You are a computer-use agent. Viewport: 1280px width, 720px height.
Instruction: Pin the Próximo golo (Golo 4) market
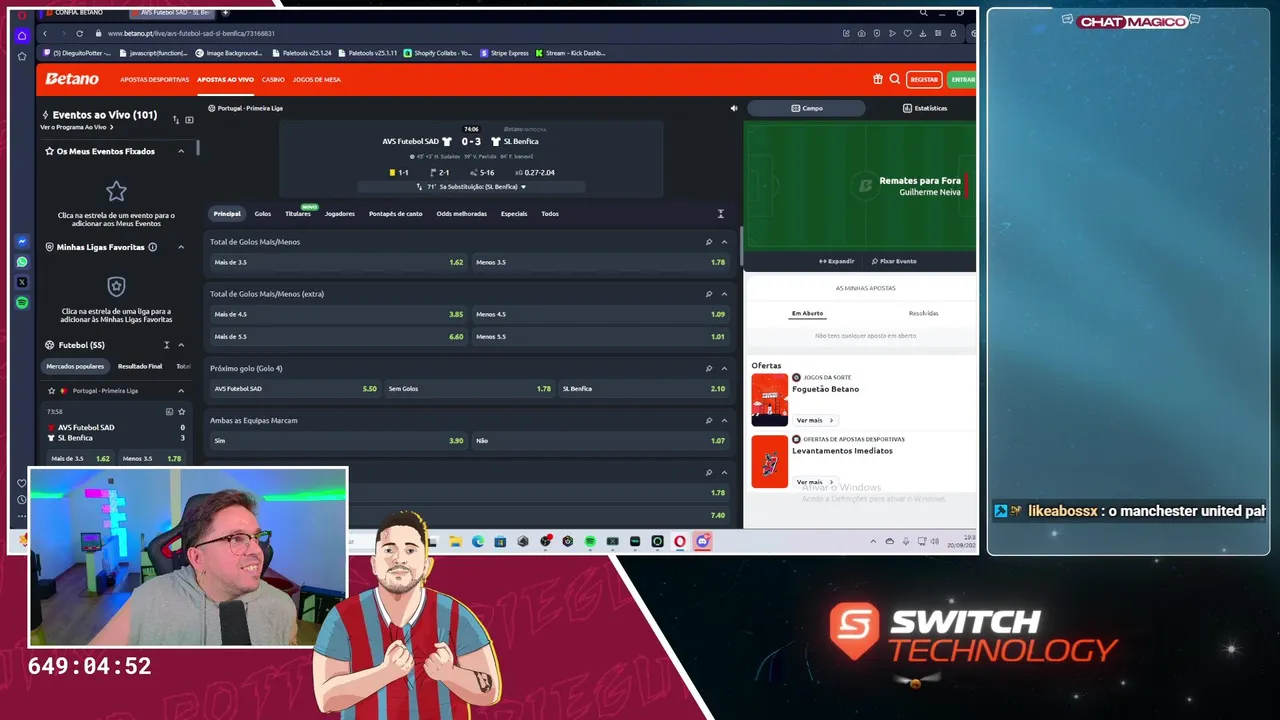[709, 368]
